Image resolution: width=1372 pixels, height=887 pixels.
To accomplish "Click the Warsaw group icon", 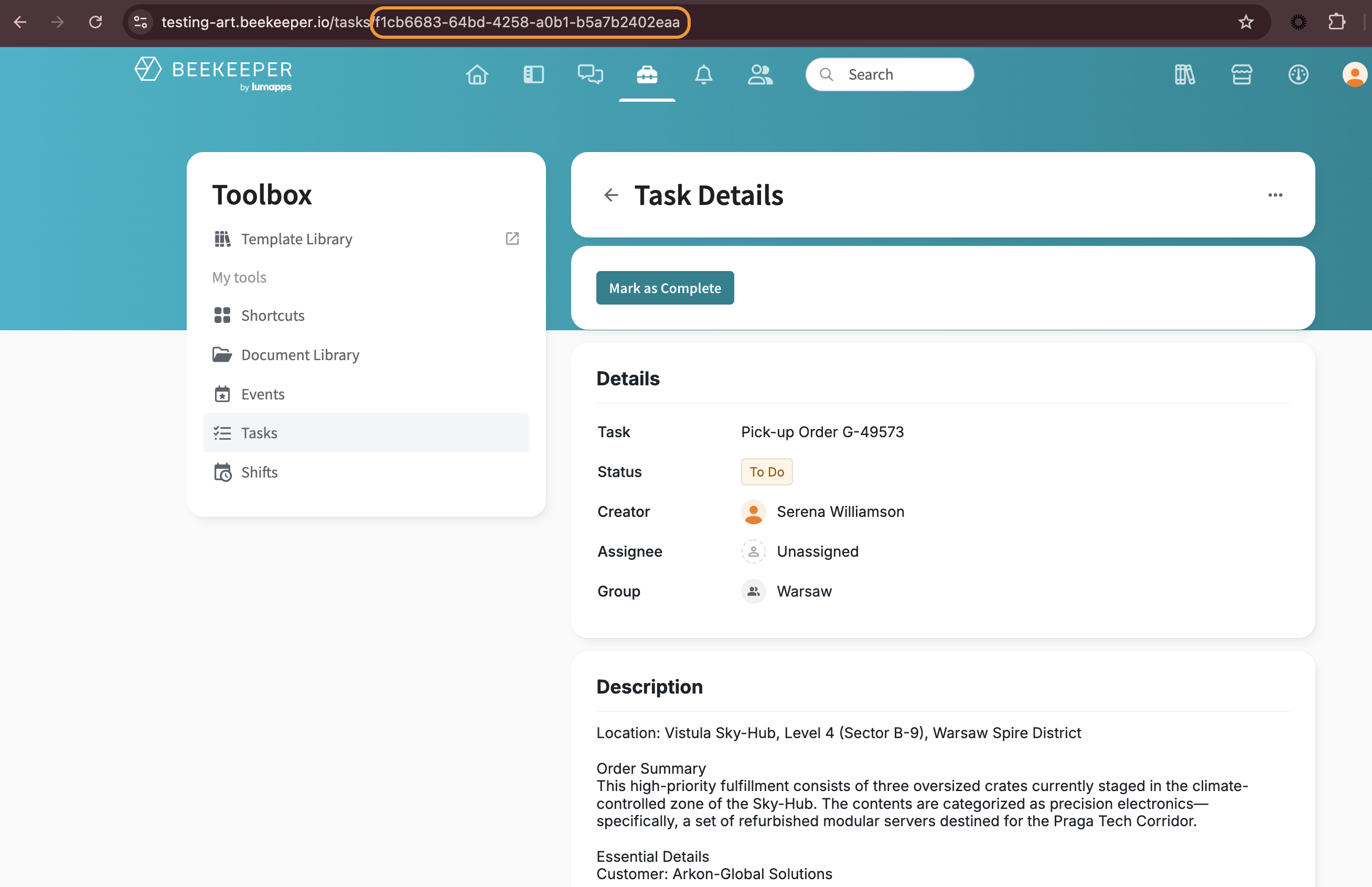I will click(753, 591).
